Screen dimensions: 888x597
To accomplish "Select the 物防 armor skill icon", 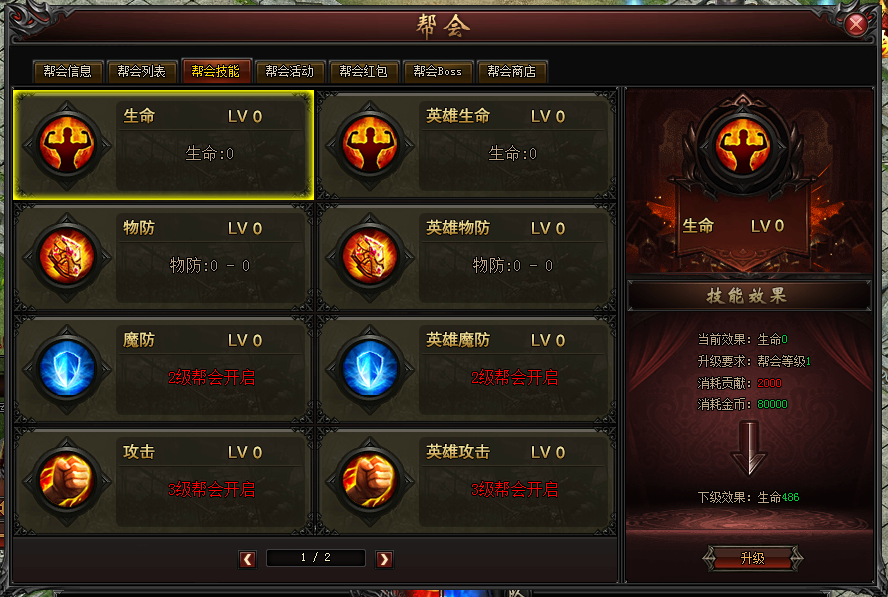I will 67,257.
